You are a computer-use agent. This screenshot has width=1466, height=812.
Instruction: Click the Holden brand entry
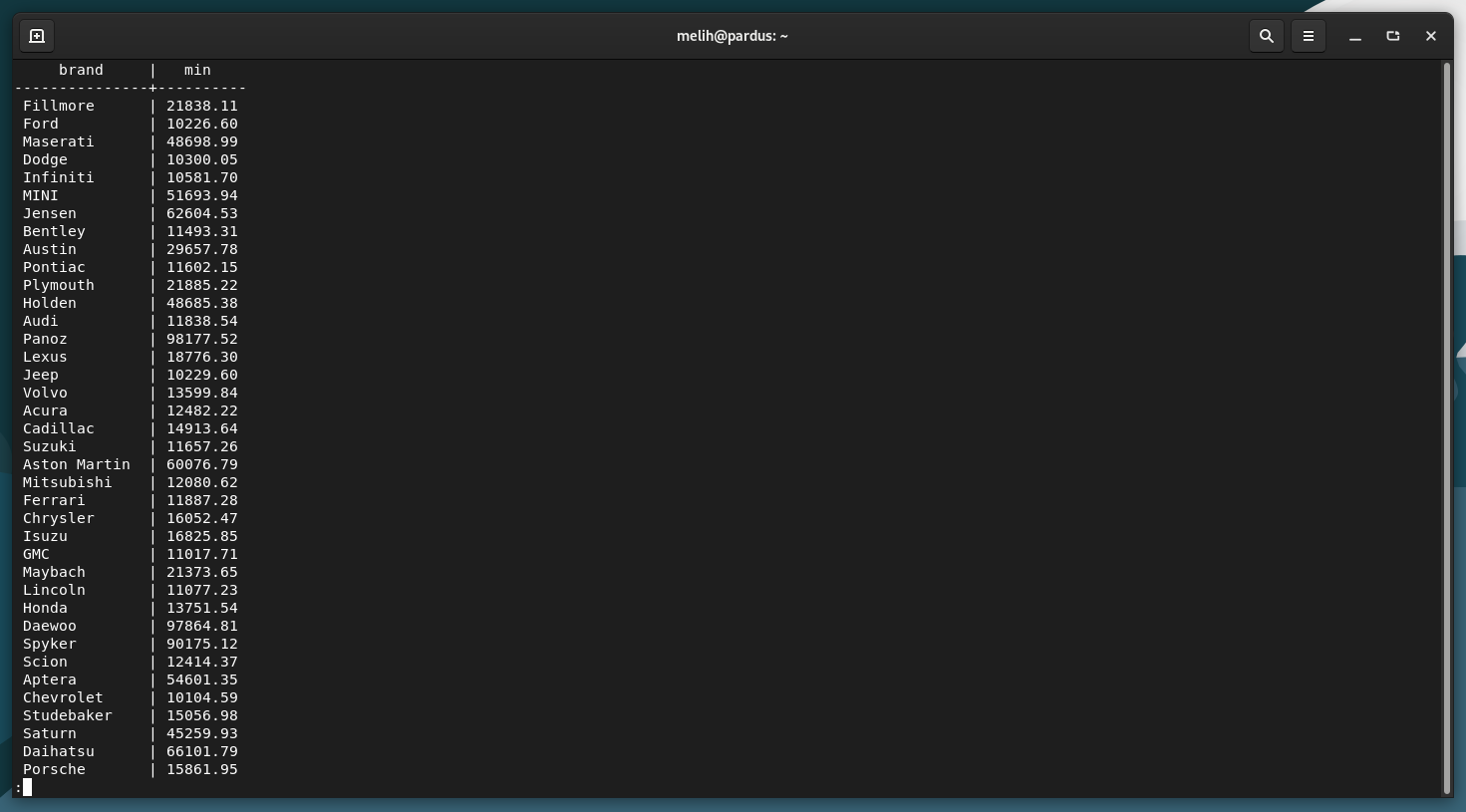(x=50, y=303)
